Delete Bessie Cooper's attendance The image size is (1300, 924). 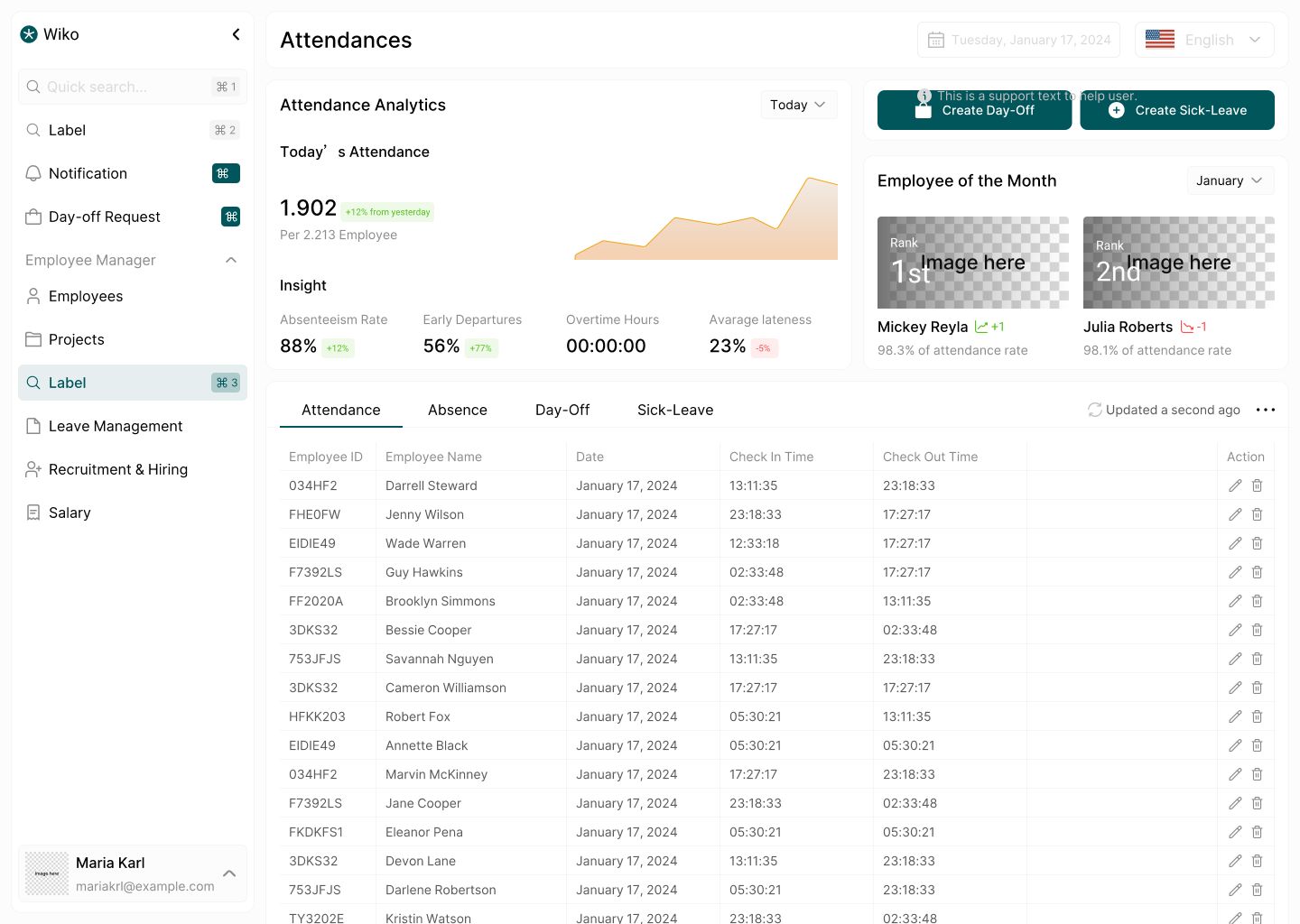(x=1258, y=630)
